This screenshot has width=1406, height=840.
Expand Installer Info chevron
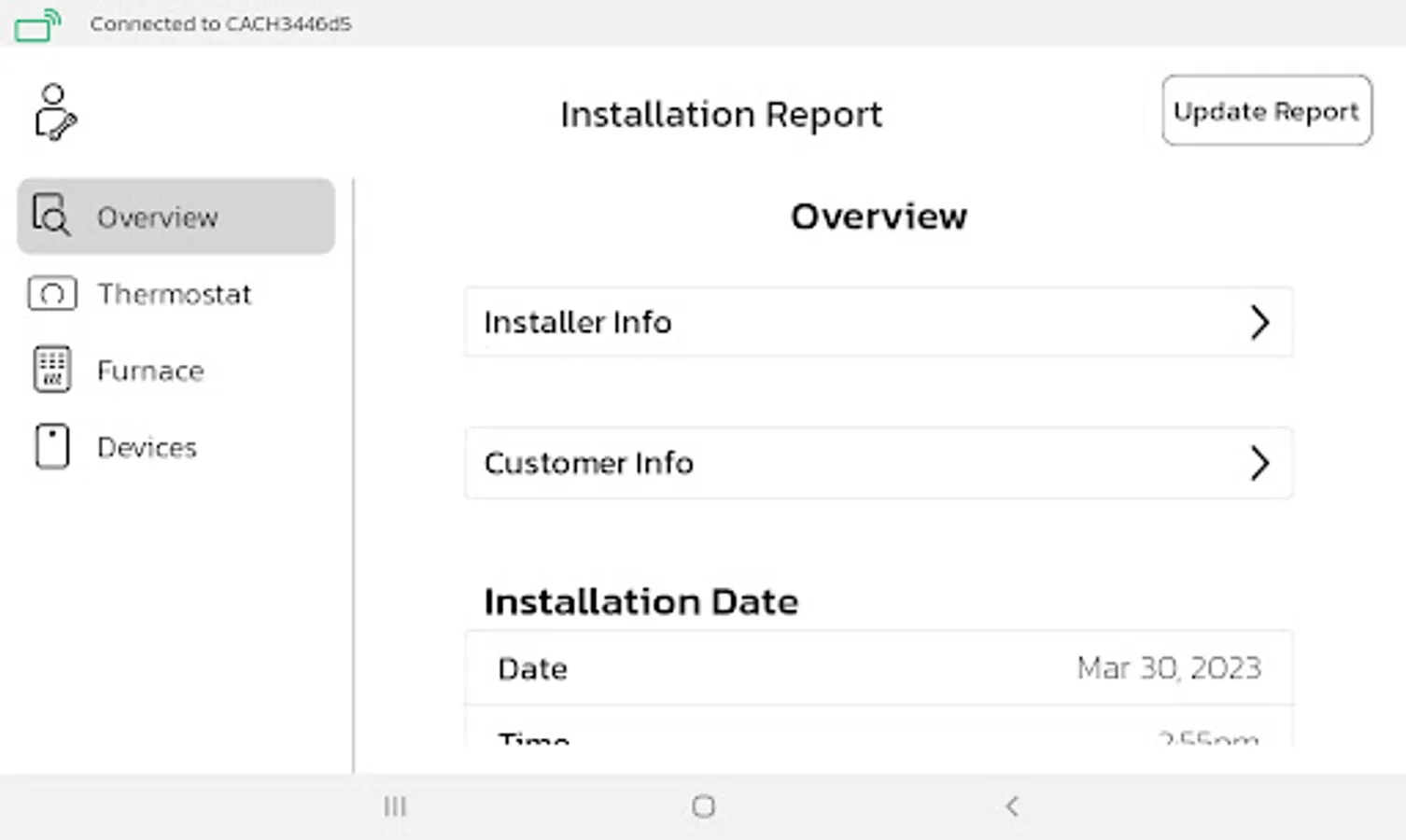[x=1259, y=323]
